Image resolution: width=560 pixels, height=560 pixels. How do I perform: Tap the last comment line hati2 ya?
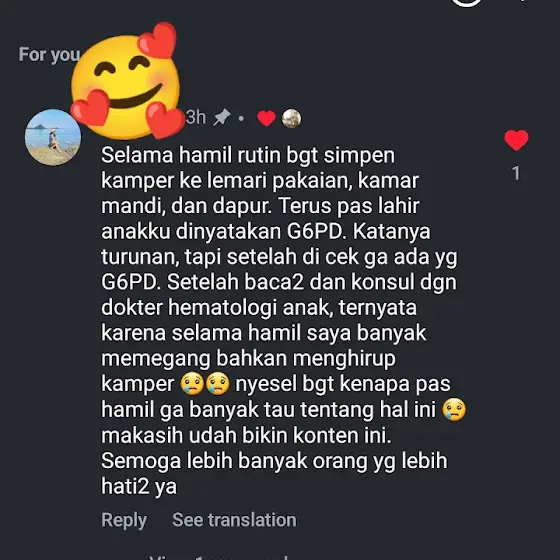coord(139,486)
